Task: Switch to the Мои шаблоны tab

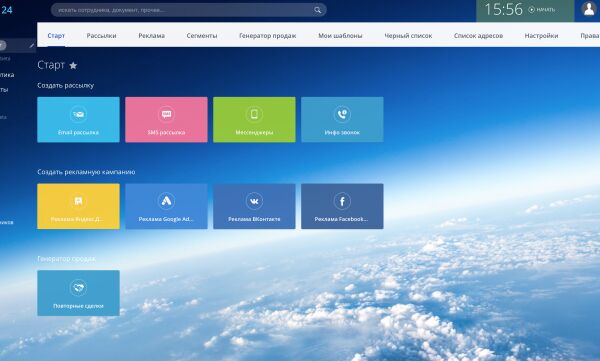Action: click(340, 35)
